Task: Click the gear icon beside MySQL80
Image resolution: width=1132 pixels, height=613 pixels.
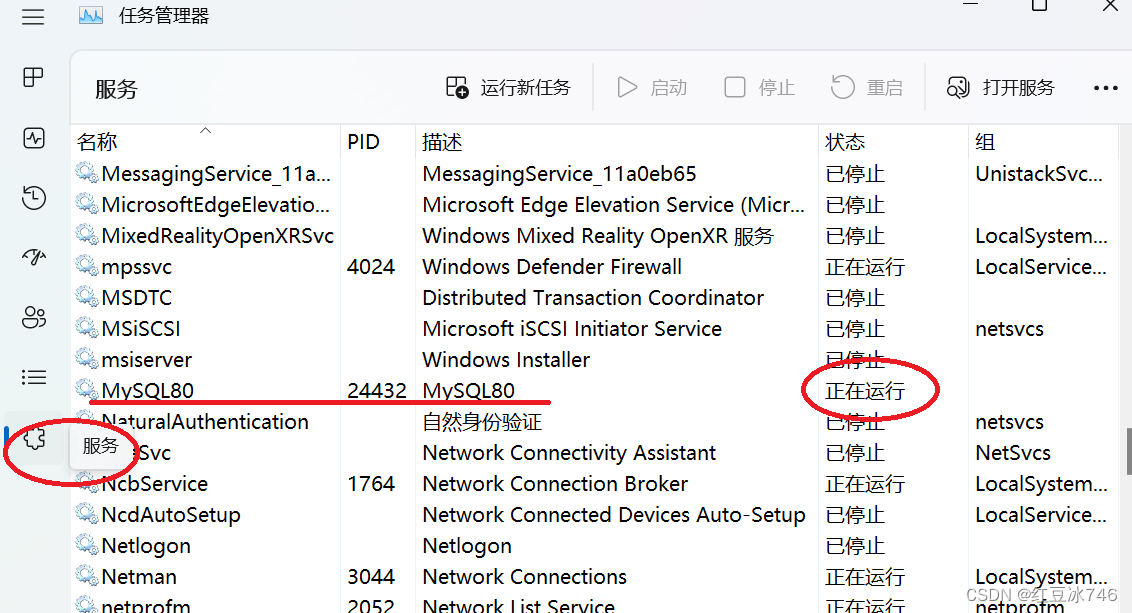Action: [x=87, y=390]
